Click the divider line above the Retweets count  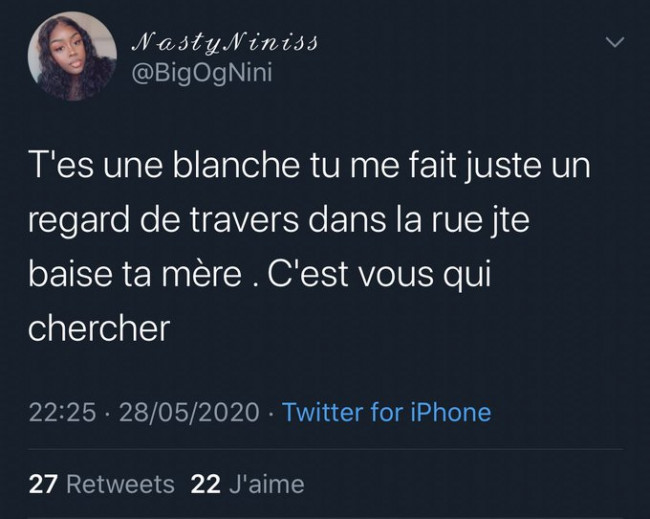(326, 449)
